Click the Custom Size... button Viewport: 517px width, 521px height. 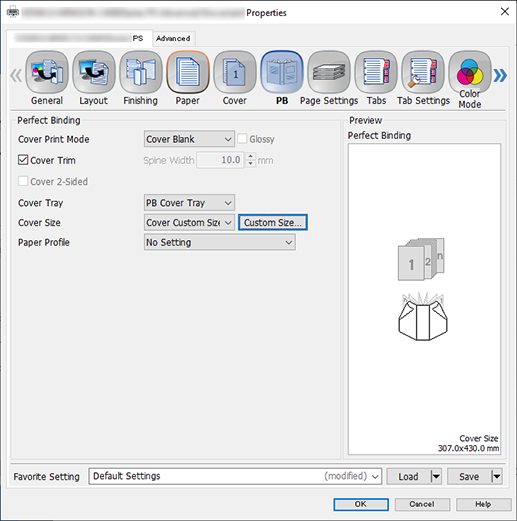tap(273, 222)
